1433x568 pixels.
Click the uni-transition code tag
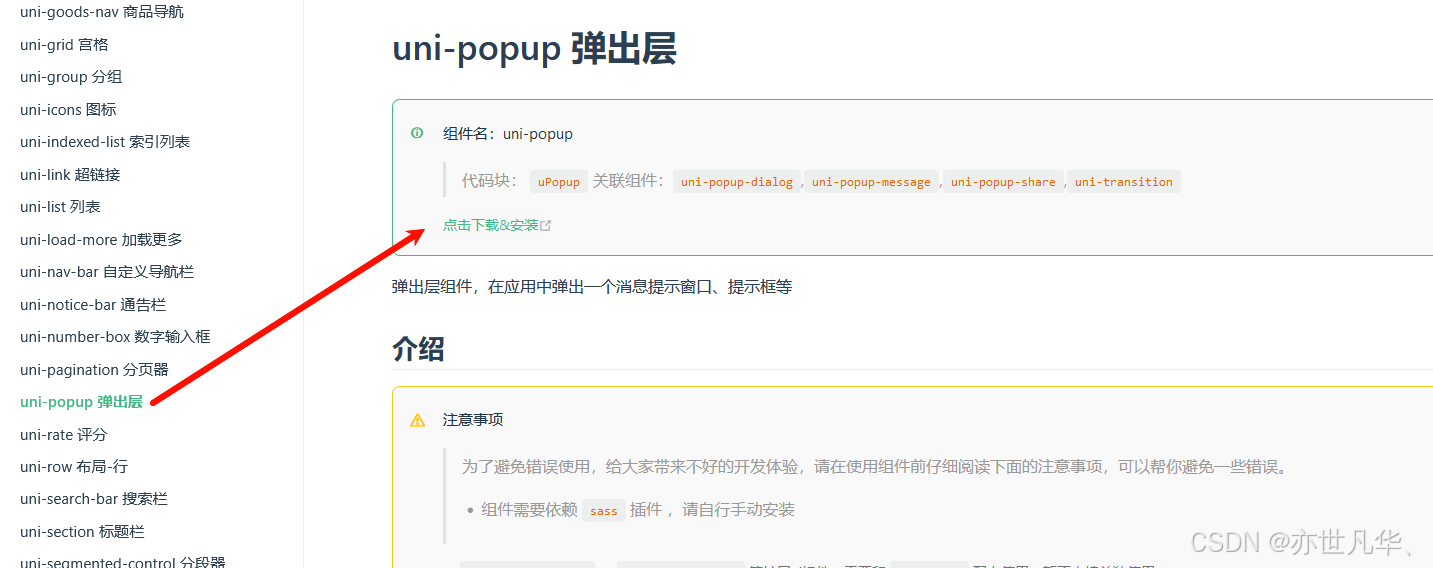1124,182
